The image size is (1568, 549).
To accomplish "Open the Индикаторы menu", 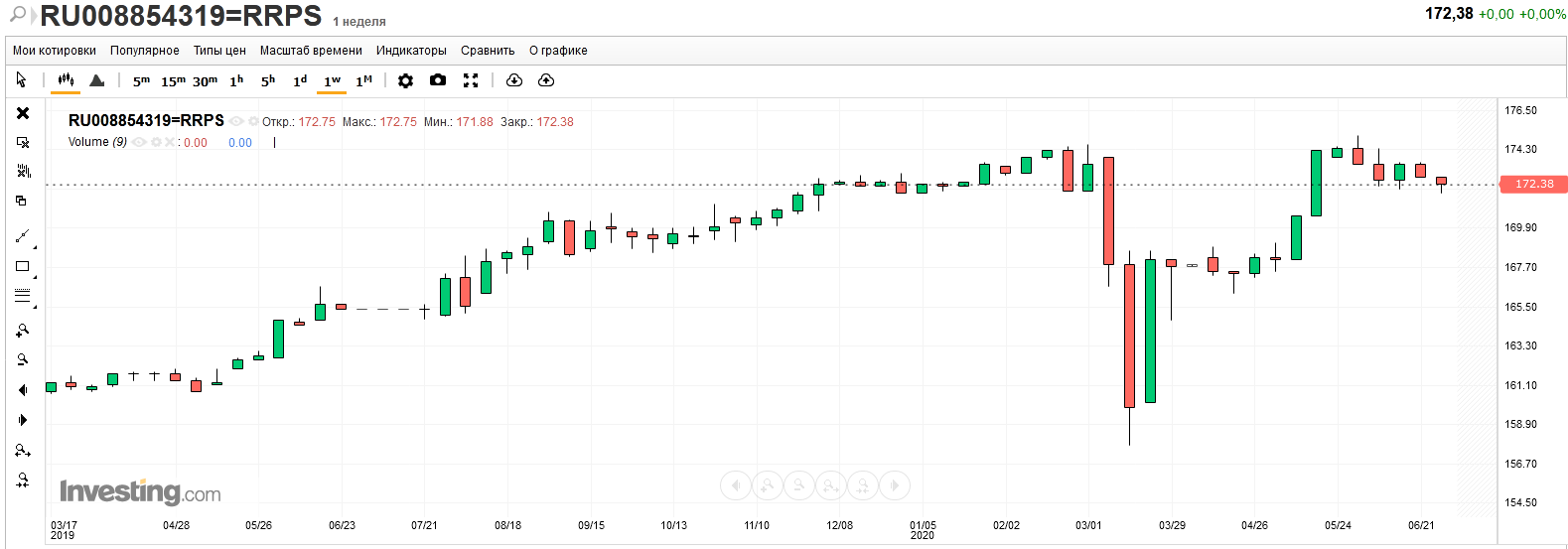I will [411, 51].
